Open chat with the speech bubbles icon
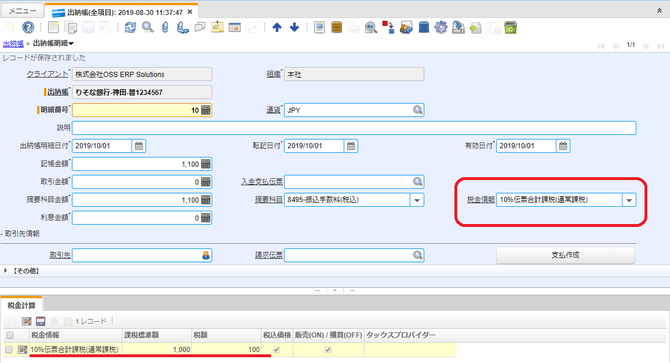 coord(200,28)
